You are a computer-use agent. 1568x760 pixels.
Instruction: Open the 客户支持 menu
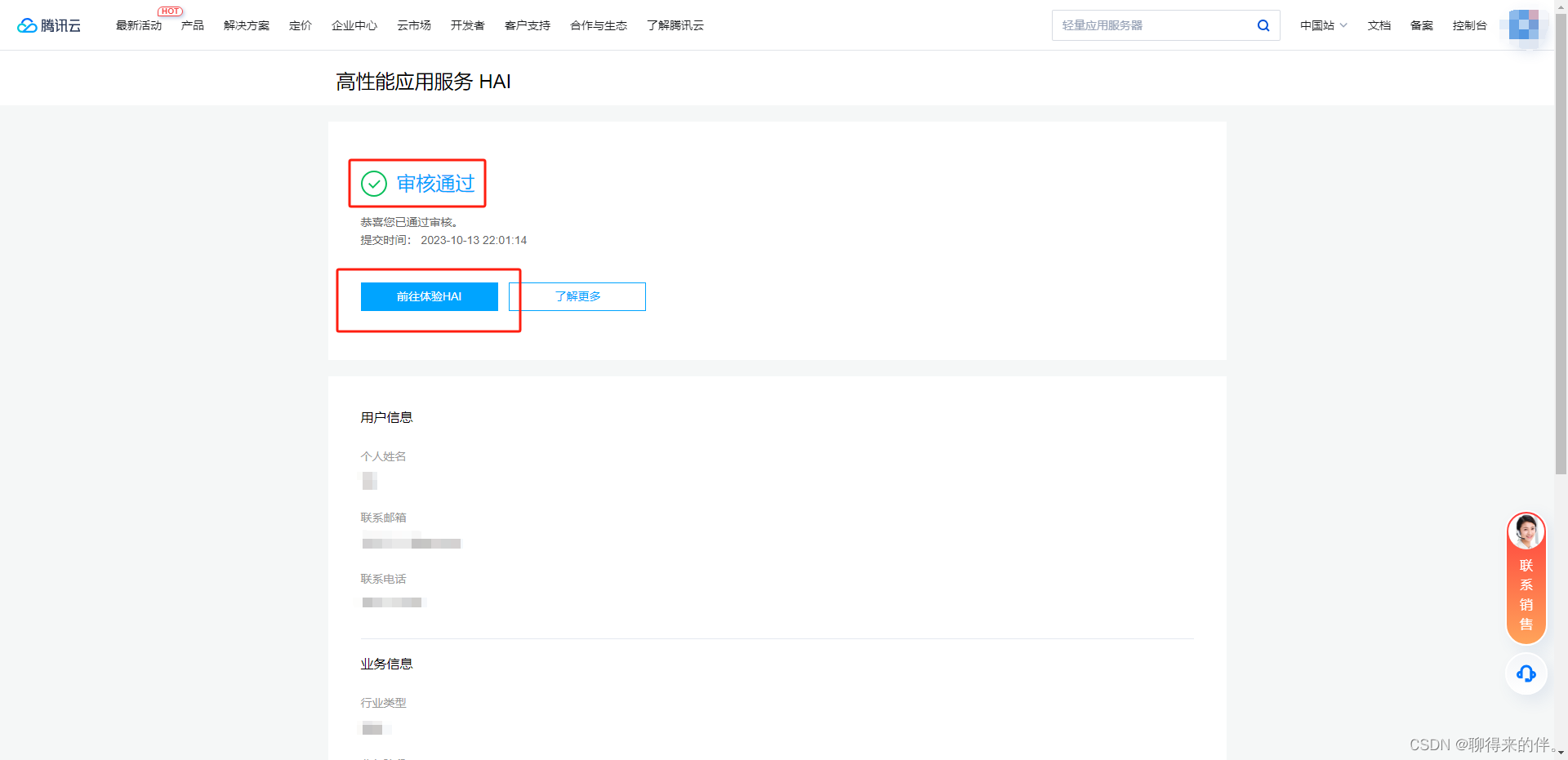tap(528, 25)
